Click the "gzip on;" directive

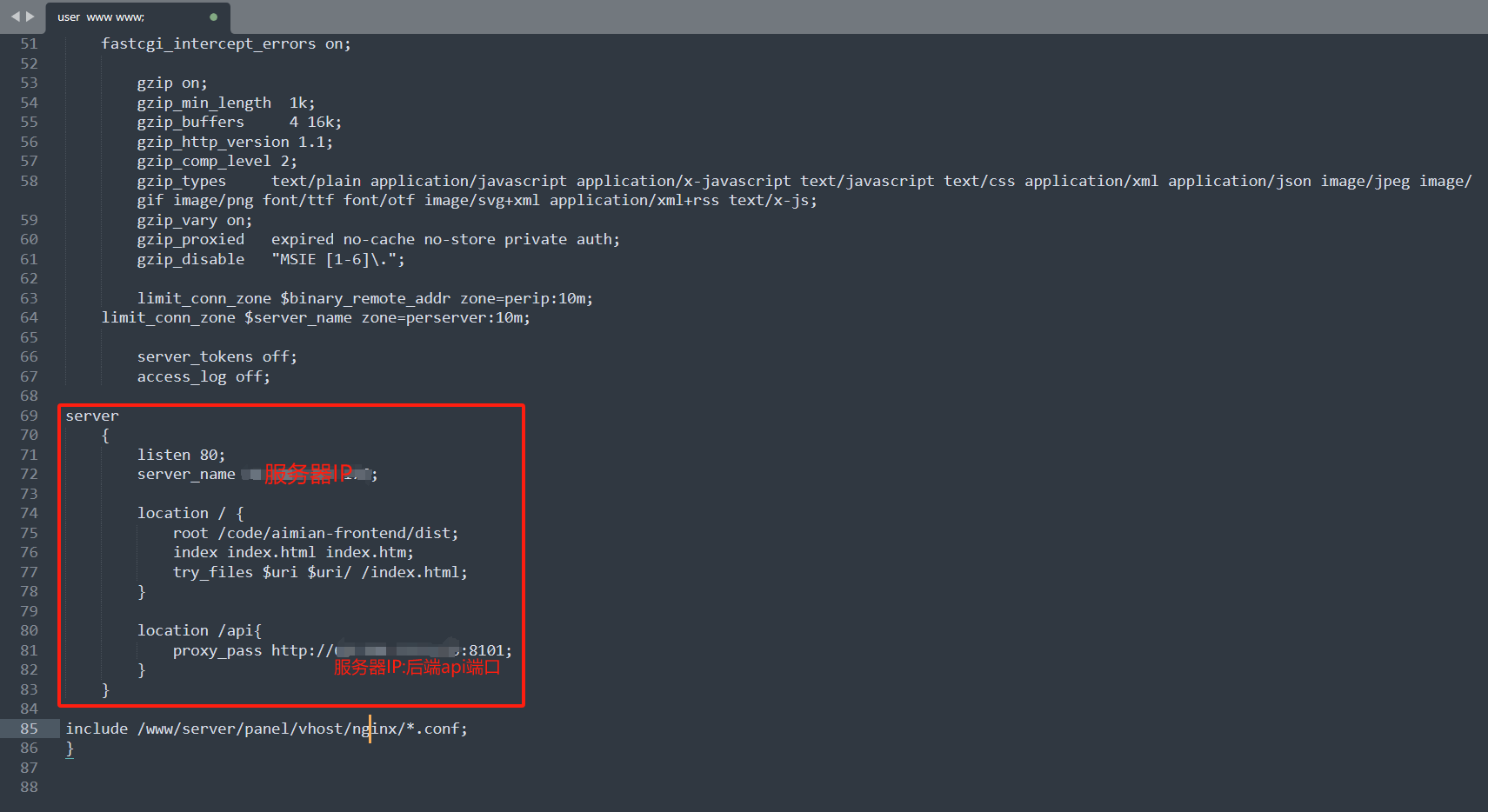[x=172, y=83]
